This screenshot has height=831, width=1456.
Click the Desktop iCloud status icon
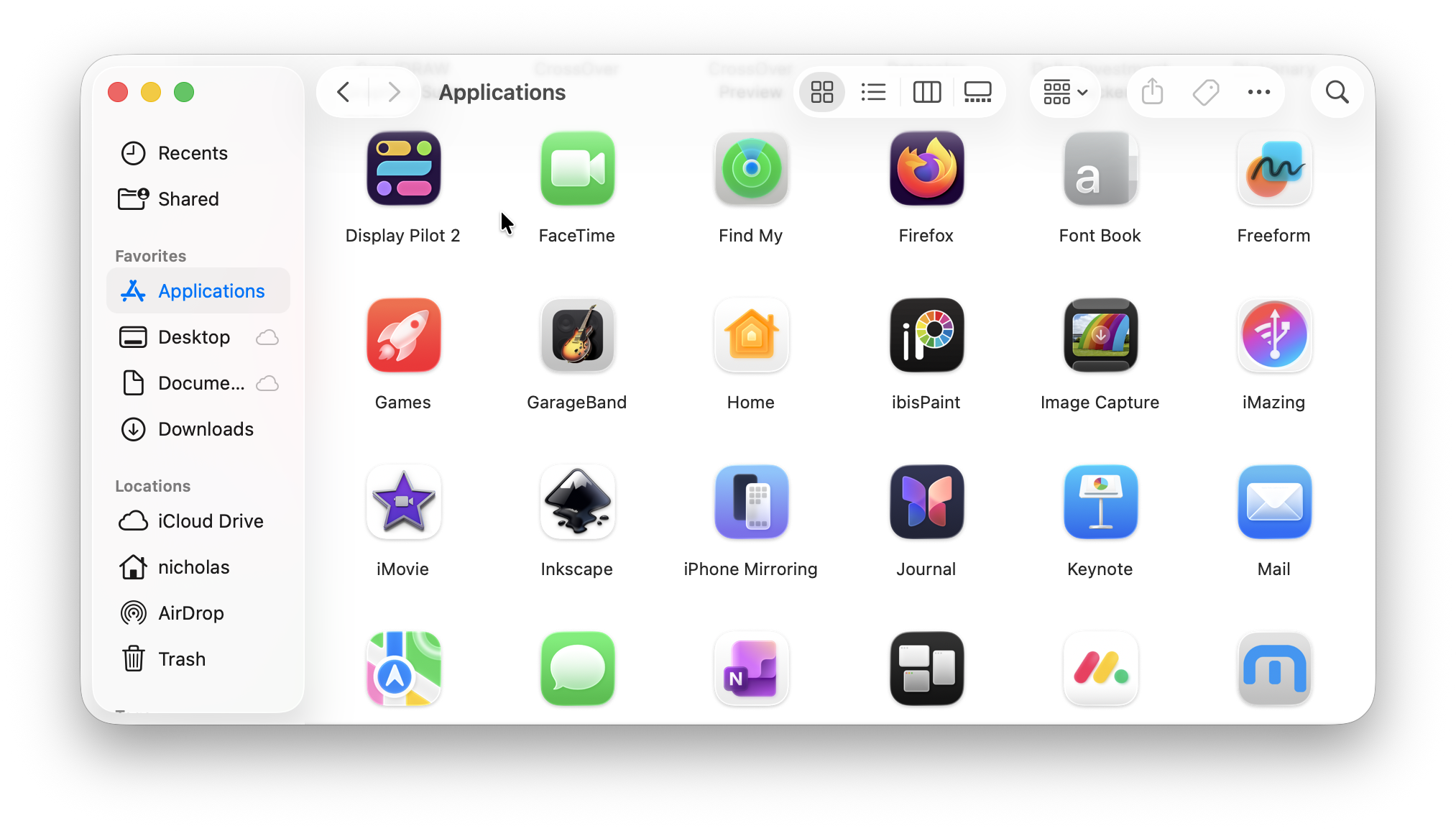tap(267, 337)
